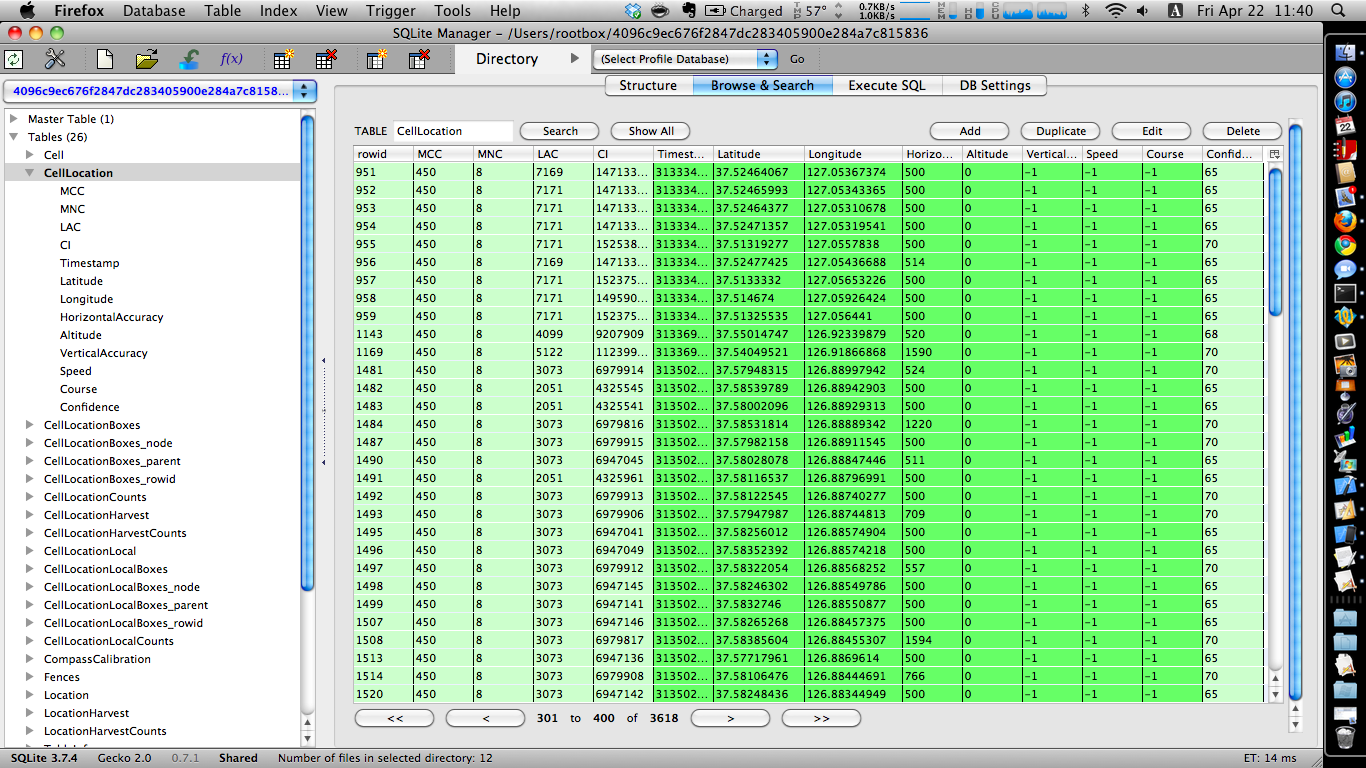
Task: Click the Create Table icon
Action: pyautogui.click(x=283, y=59)
